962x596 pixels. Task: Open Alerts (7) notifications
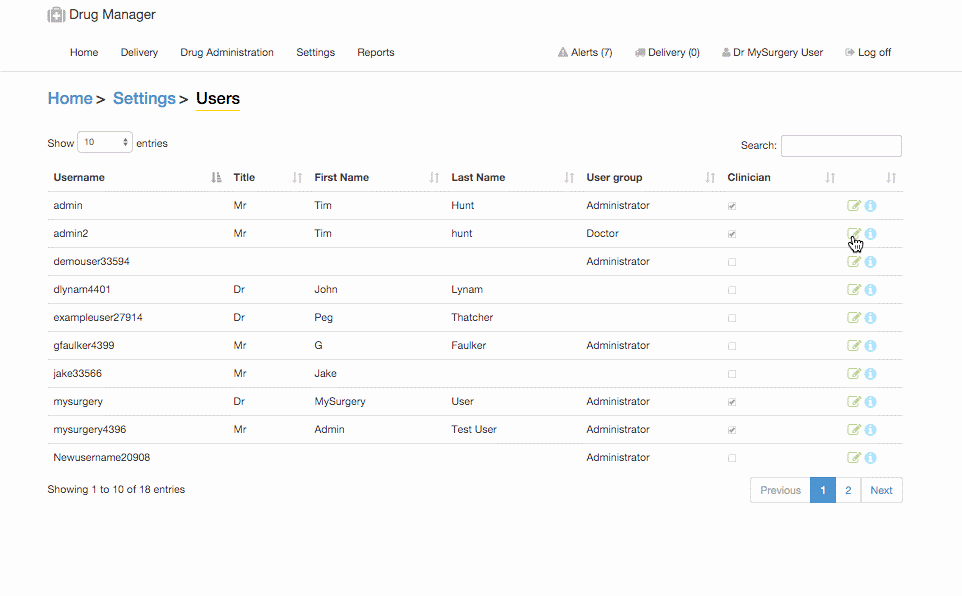[x=585, y=52]
